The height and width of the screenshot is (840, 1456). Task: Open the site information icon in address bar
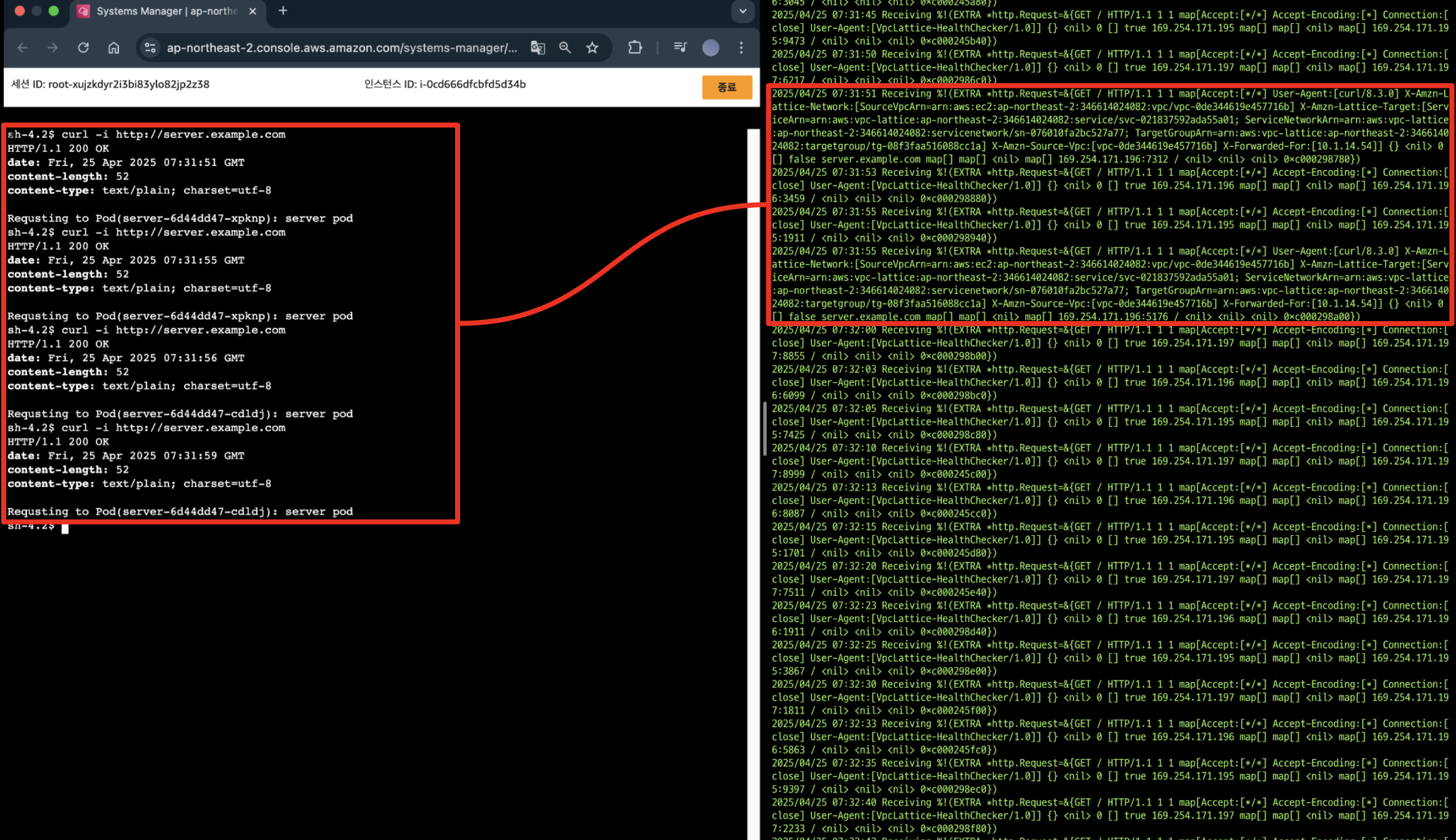[150, 48]
